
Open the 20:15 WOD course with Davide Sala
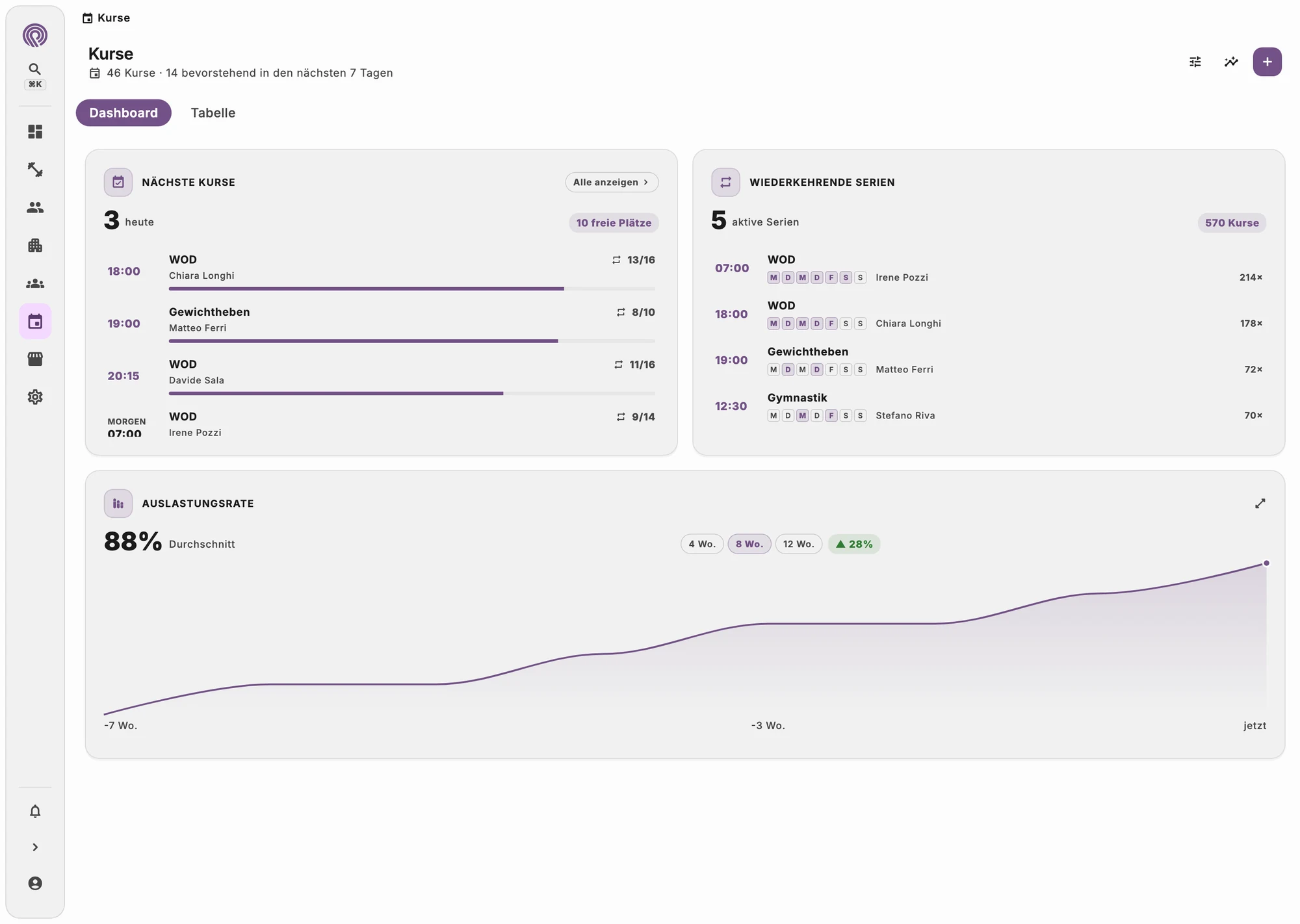381,376
